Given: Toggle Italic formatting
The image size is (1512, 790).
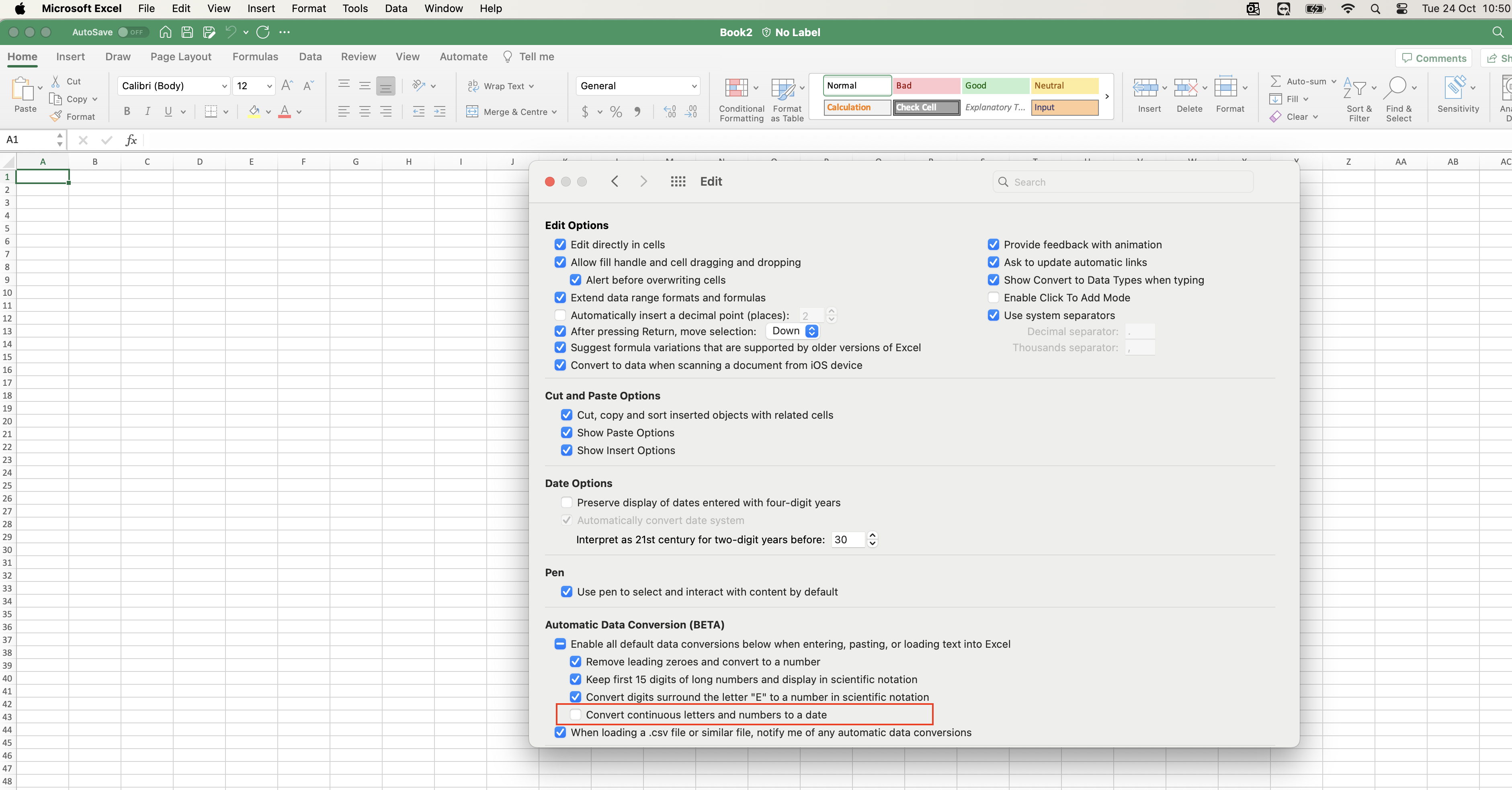Looking at the screenshot, I should [x=148, y=112].
